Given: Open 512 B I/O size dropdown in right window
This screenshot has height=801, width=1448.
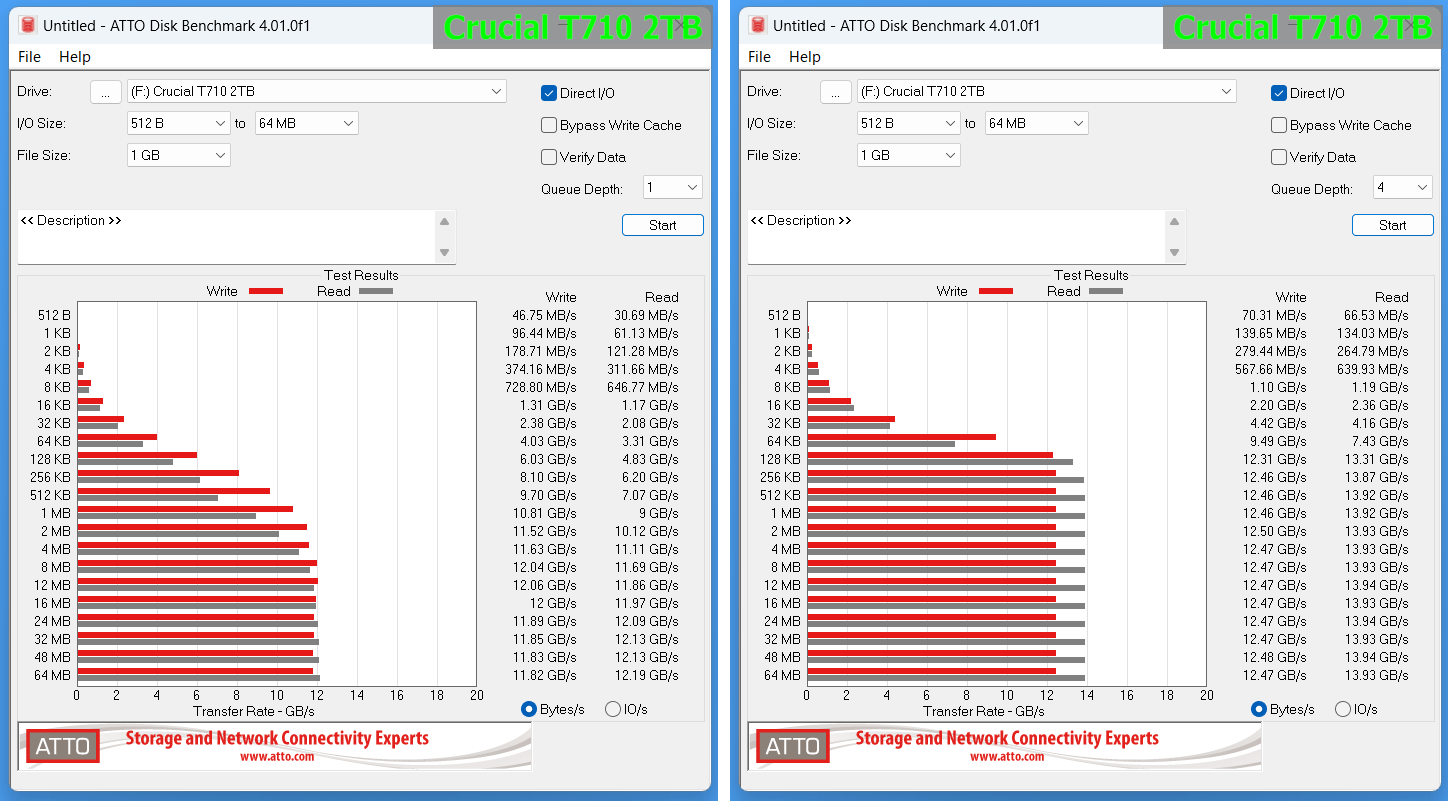Looking at the screenshot, I should pos(909,123).
